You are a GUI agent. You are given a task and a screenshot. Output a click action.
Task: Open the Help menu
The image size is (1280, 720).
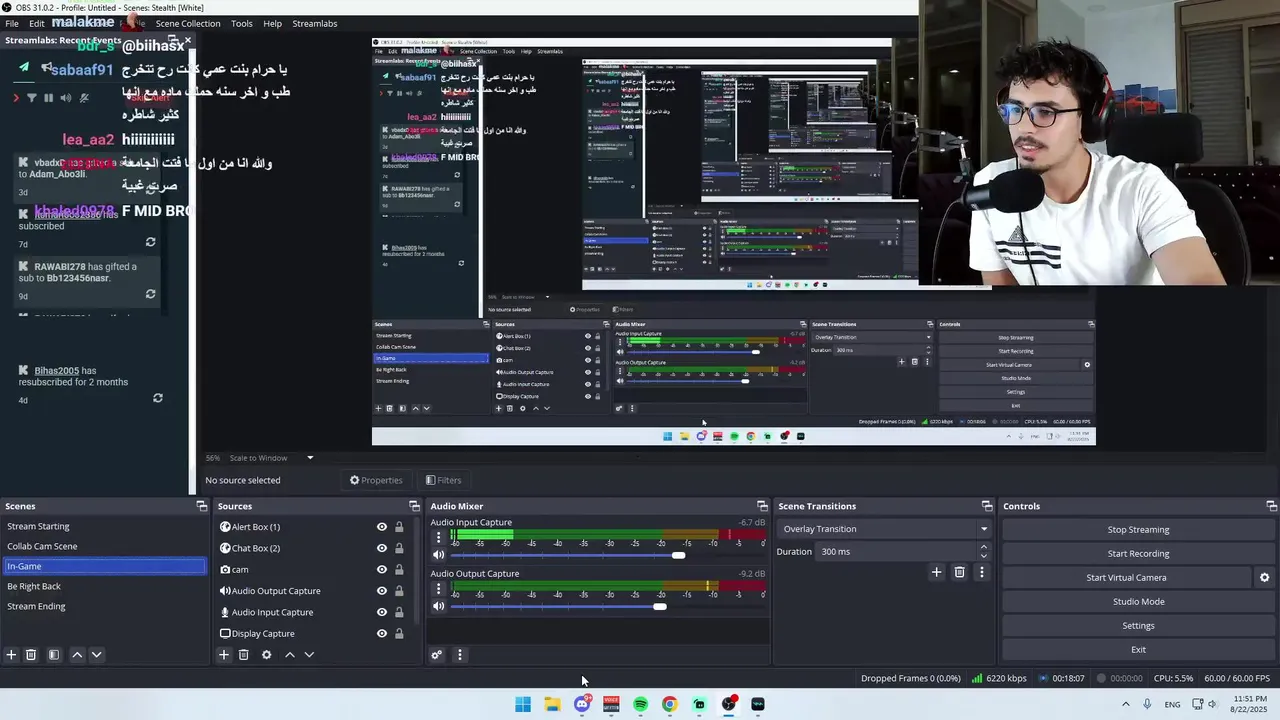point(272,23)
